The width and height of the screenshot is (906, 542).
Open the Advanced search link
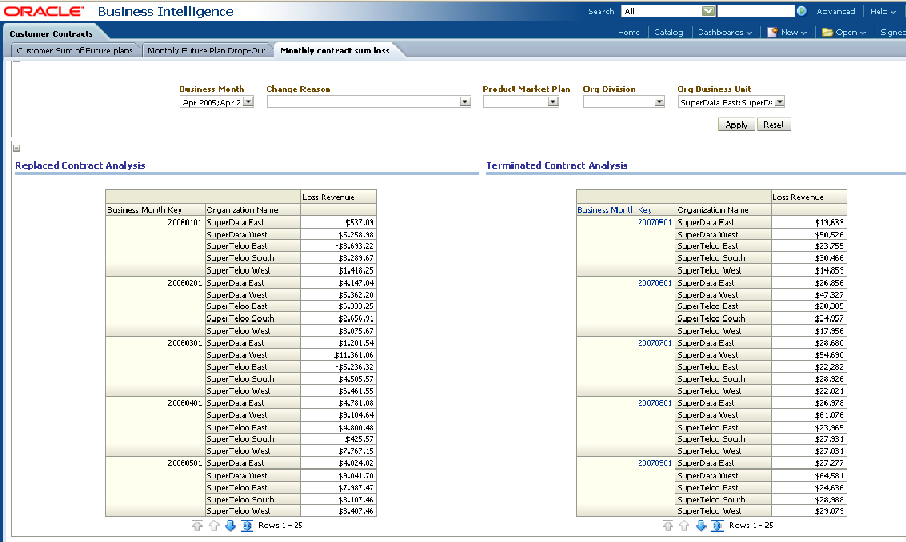[836, 11]
